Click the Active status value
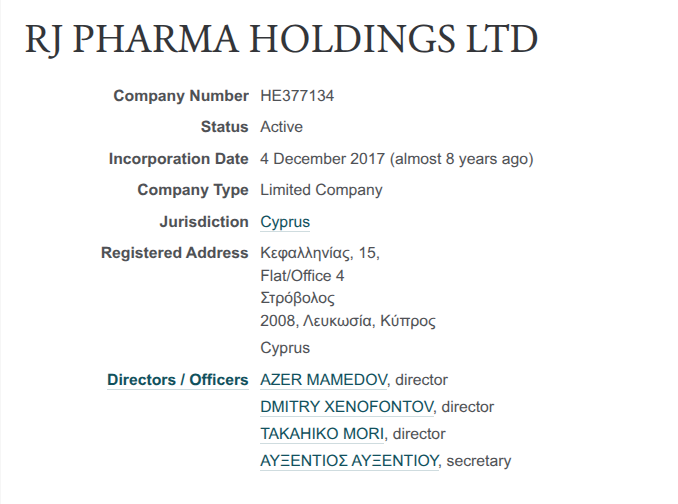Viewport: 678px width, 504px height. (281, 127)
